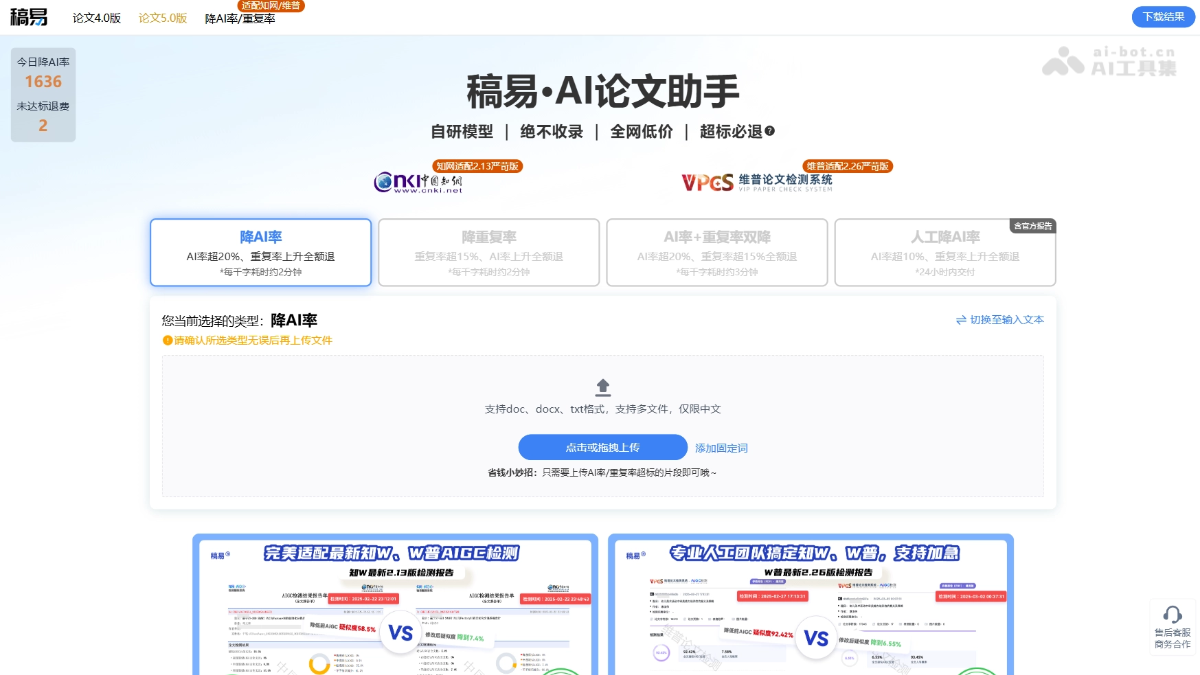This screenshot has height=675, width=1200.
Task: Select the AI率+重复率双降 option
Action: pos(716,252)
